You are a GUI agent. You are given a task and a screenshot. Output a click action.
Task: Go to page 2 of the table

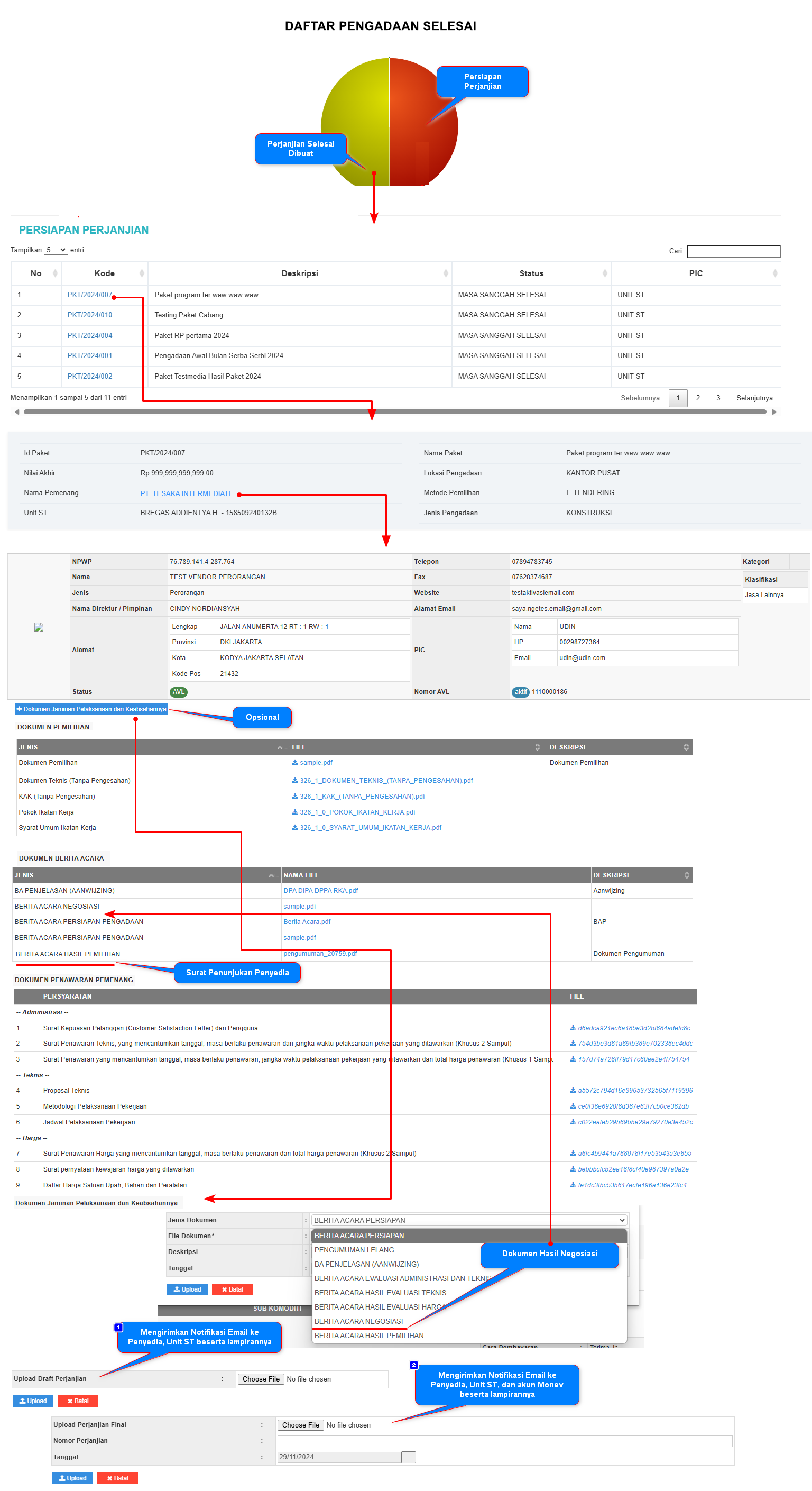pyautogui.click(x=697, y=398)
